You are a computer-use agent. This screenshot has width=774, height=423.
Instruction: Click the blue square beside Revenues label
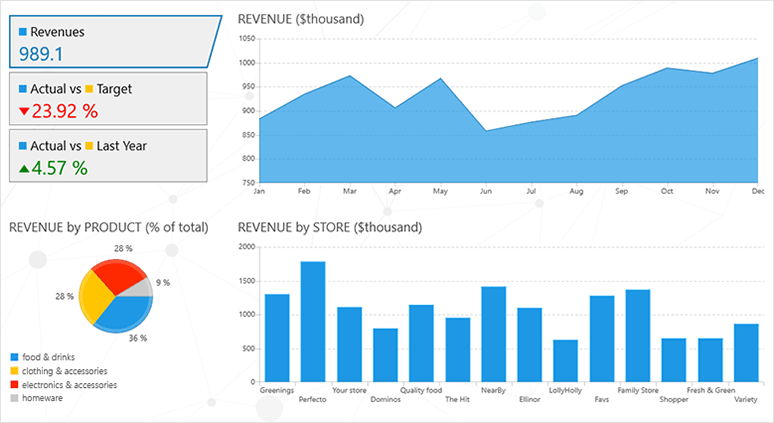click(x=23, y=32)
